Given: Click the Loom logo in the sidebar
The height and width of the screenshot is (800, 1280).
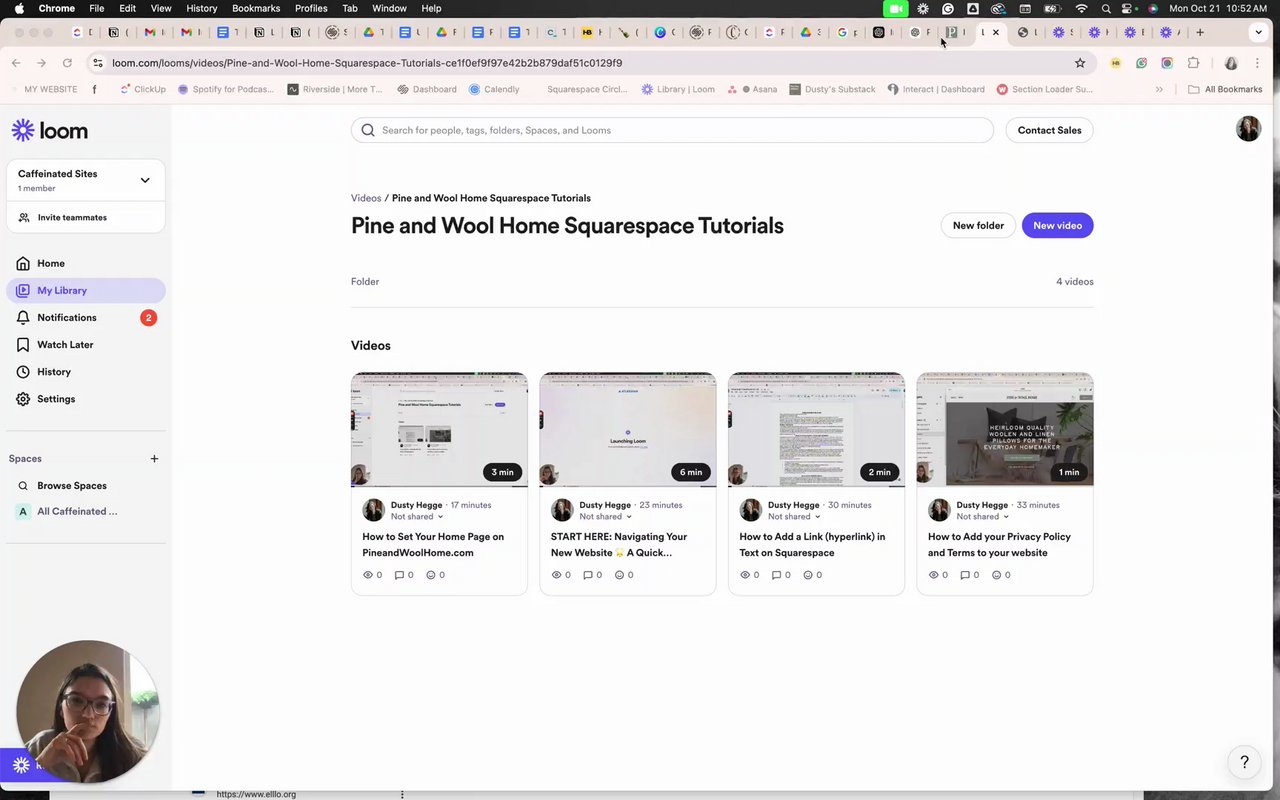Looking at the screenshot, I should pyautogui.click(x=50, y=131).
